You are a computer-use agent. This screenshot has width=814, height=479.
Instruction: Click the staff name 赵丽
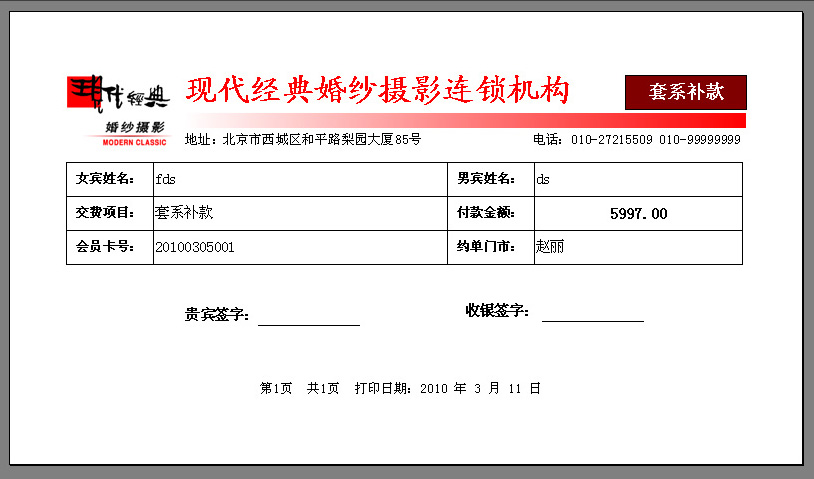tap(550, 247)
